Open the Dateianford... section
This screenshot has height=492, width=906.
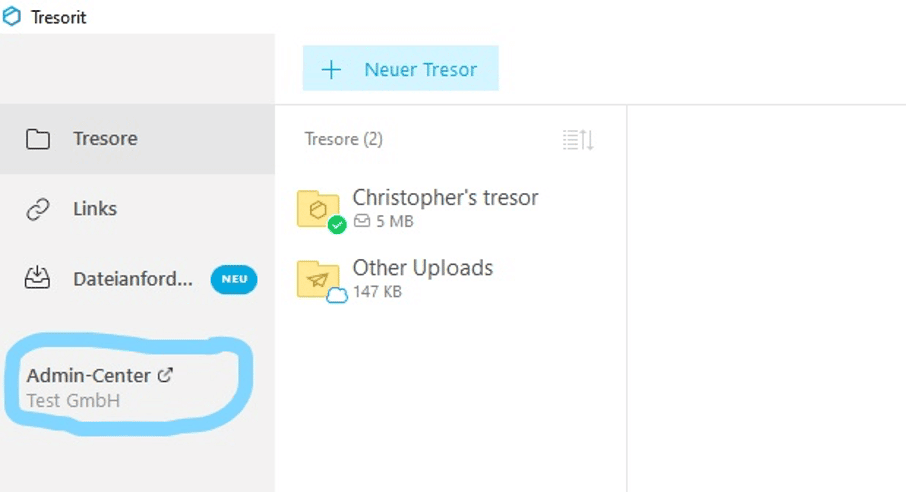point(138,279)
